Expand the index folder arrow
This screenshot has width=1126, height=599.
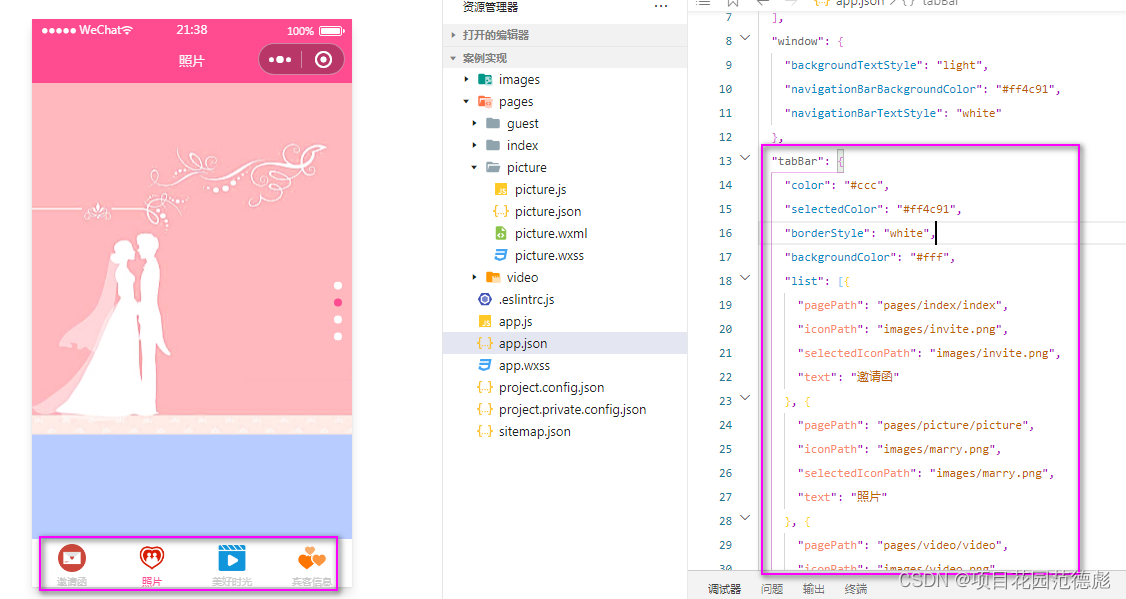tap(474, 145)
